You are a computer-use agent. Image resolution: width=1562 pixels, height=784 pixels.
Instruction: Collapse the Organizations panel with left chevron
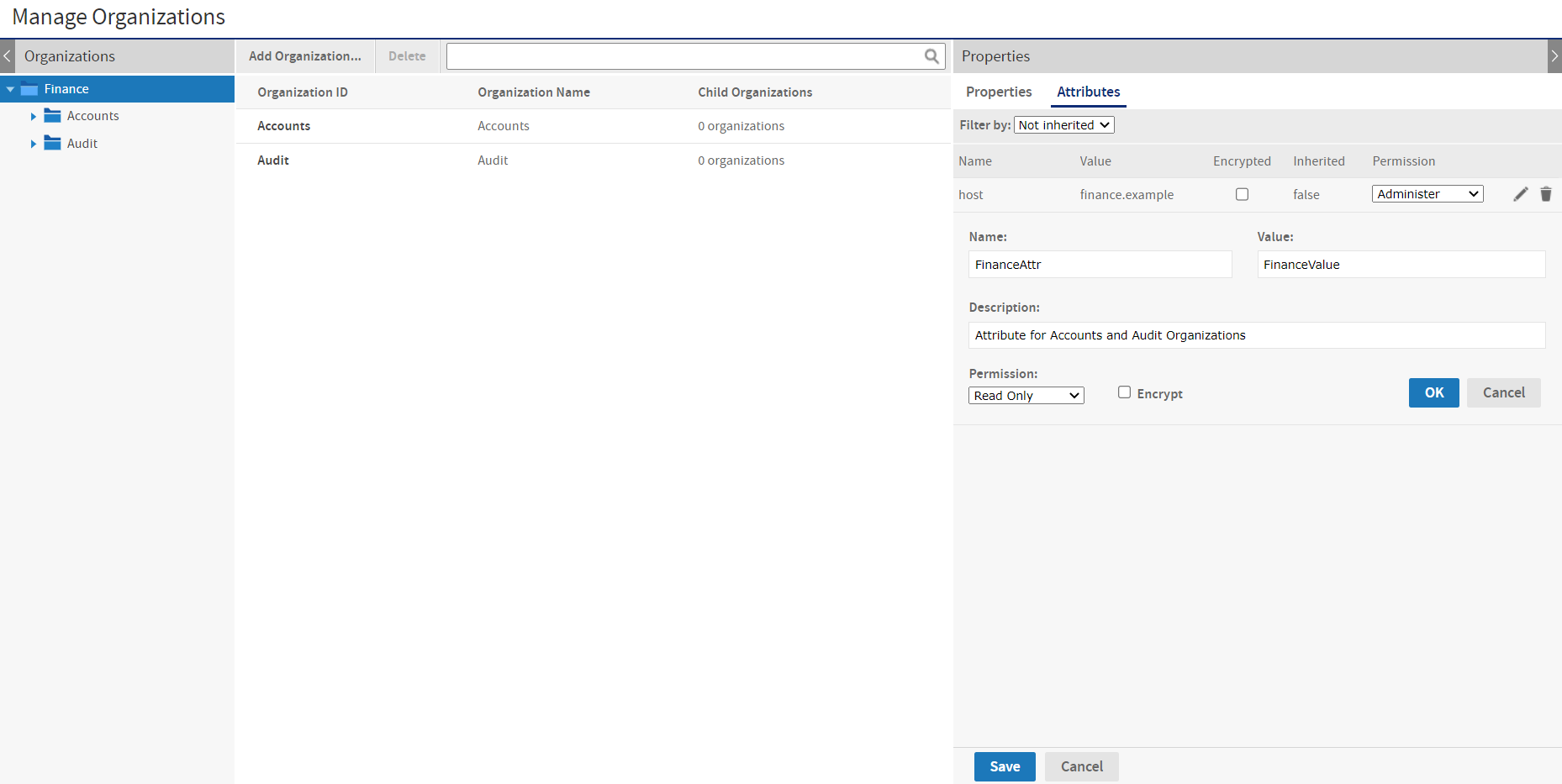[x=8, y=56]
